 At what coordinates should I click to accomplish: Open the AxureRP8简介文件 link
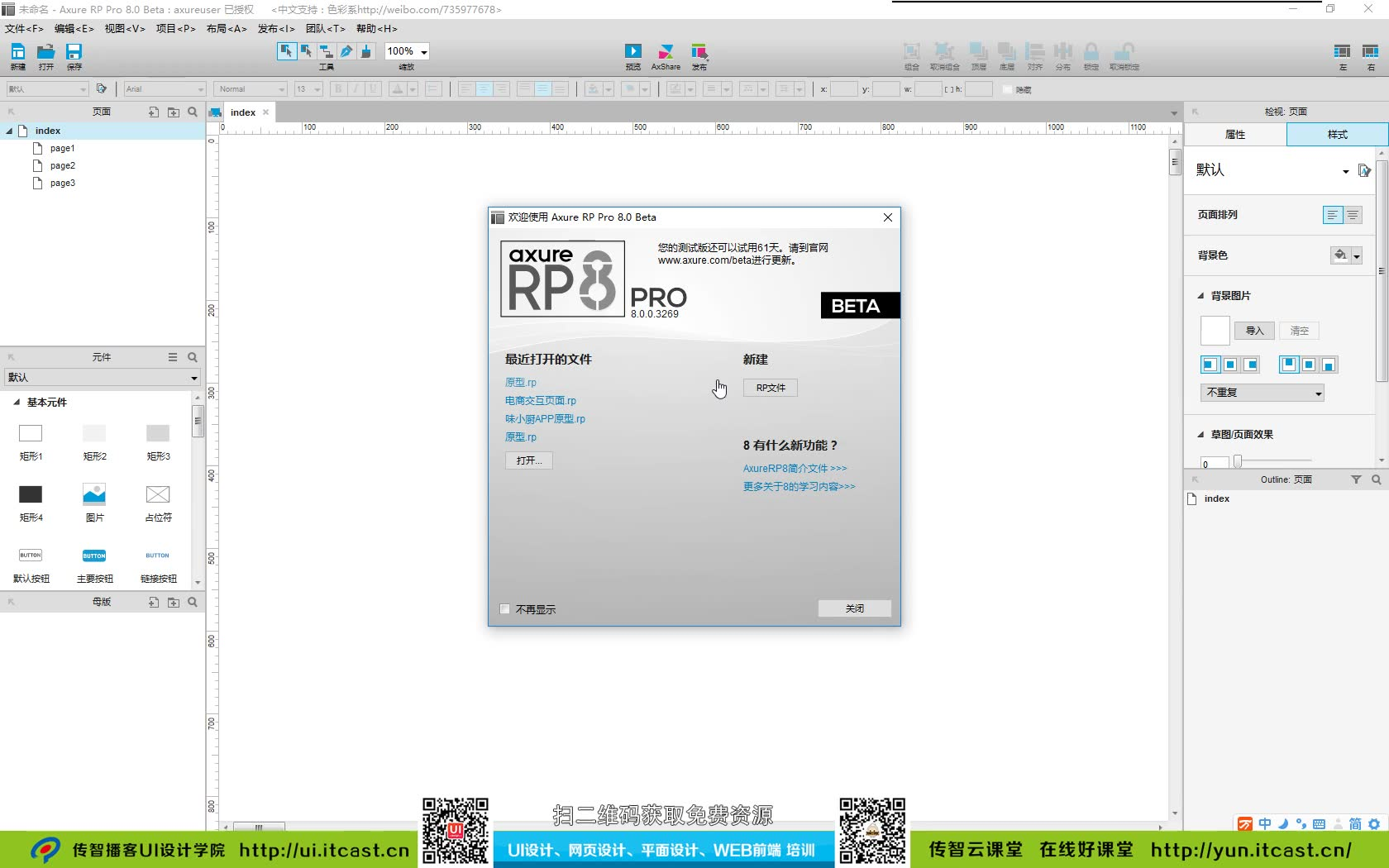click(795, 469)
